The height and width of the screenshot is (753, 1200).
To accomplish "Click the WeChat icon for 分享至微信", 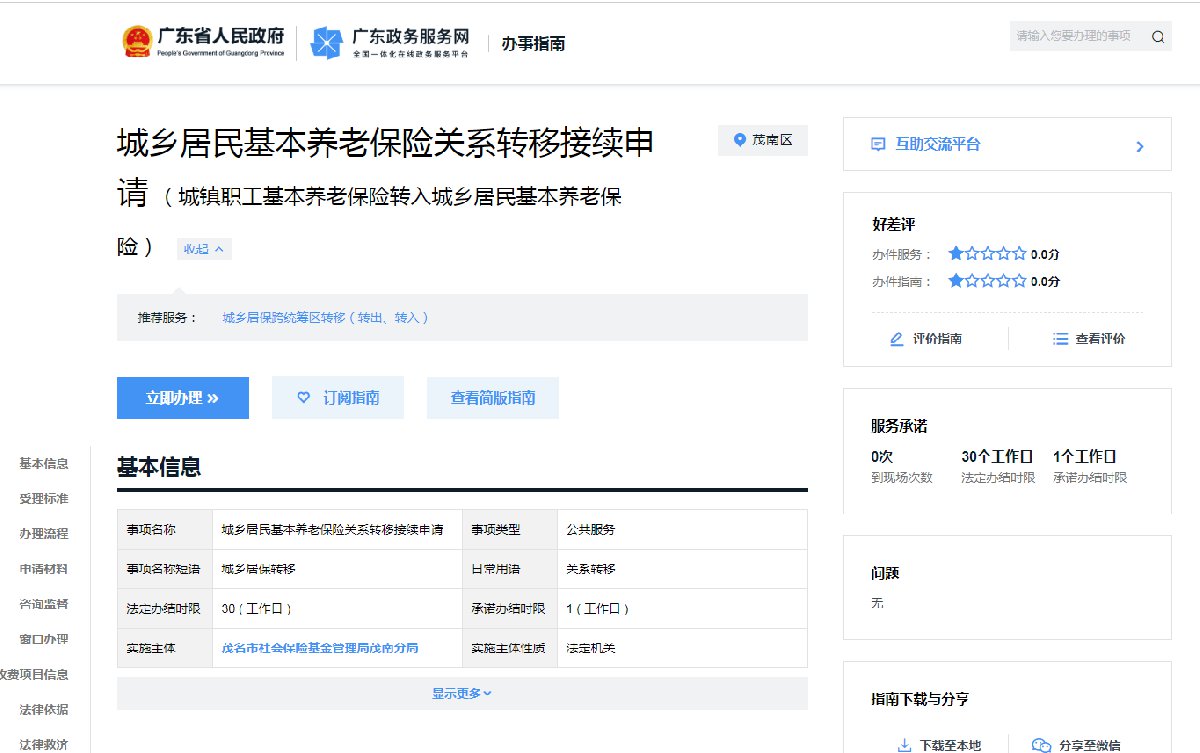I will point(1041,745).
